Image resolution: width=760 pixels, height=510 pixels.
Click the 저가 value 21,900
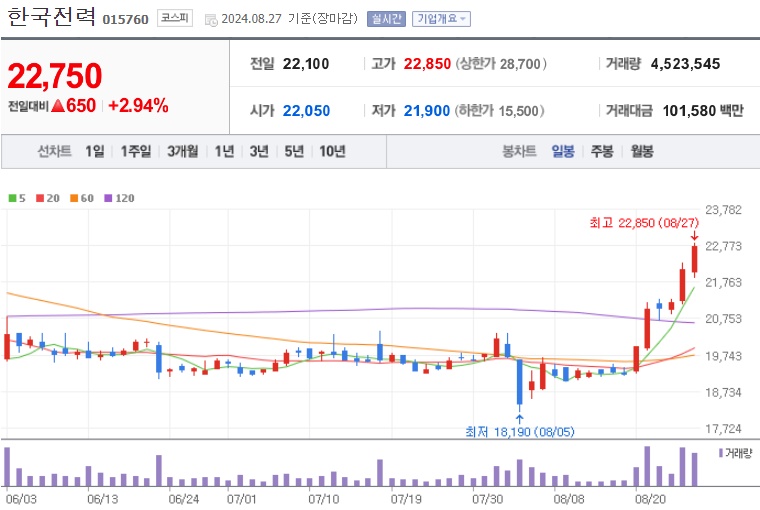coord(427,111)
